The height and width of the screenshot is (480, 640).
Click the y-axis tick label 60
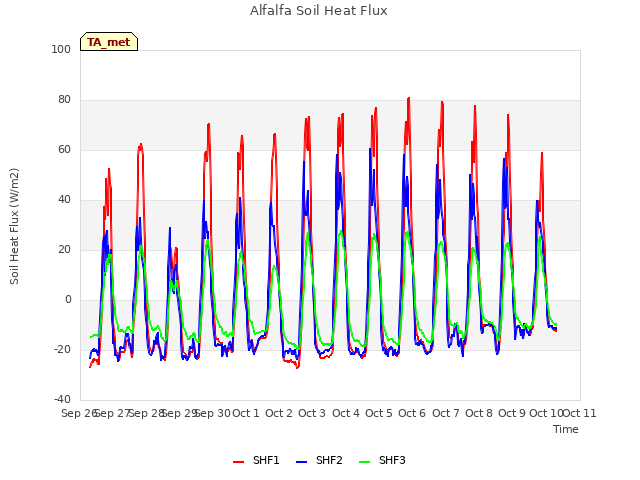pos(64,149)
